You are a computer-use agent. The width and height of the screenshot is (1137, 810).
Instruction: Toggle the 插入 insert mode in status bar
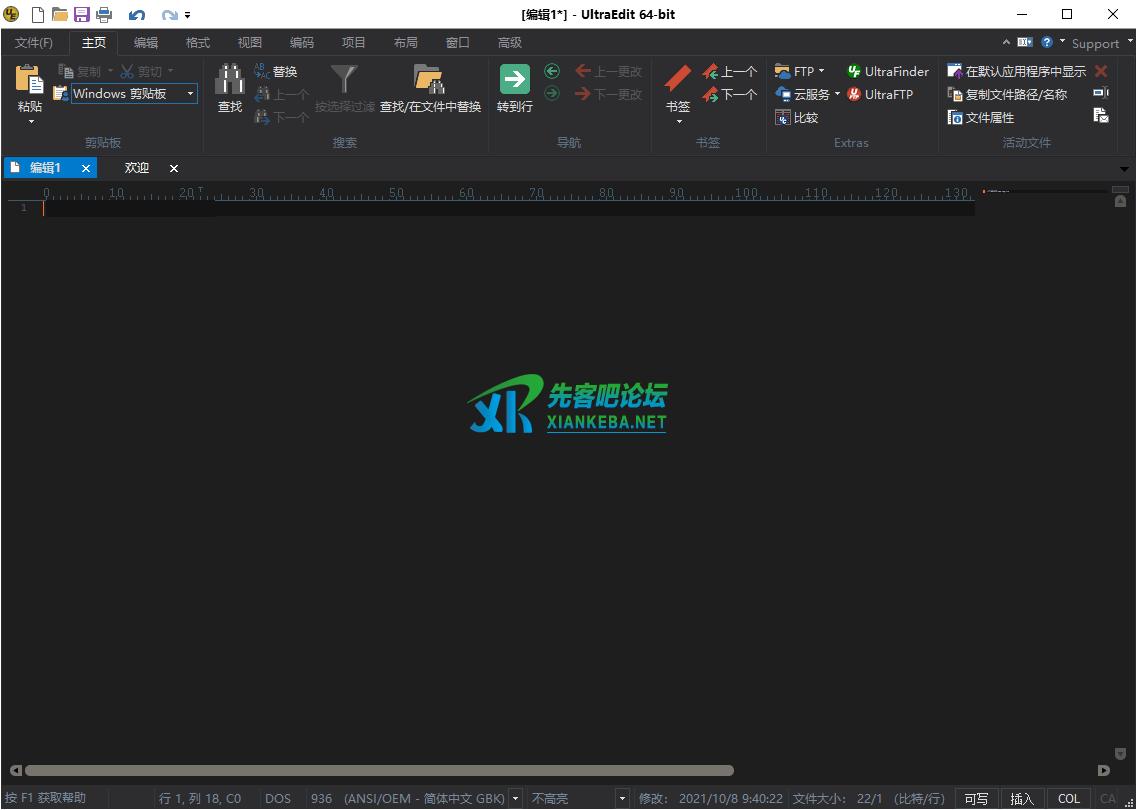tap(1022, 798)
